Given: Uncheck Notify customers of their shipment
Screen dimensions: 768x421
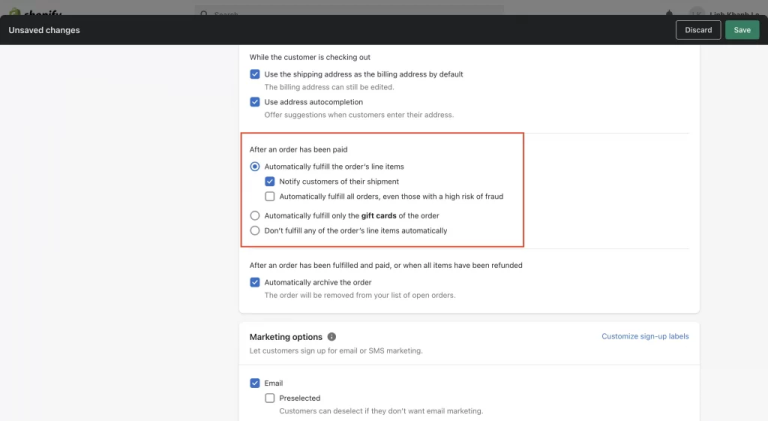Looking at the screenshot, I should (x=270, y=182).
